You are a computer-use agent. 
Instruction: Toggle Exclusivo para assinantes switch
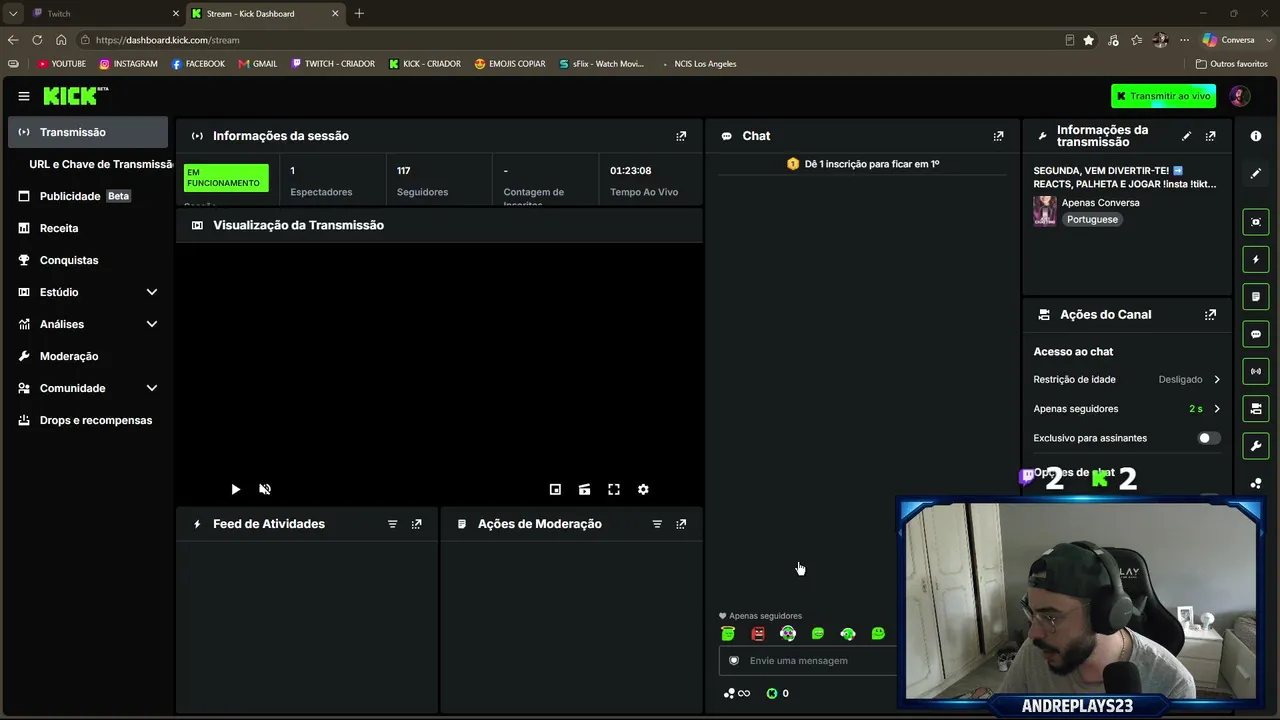click(1209, 438)
